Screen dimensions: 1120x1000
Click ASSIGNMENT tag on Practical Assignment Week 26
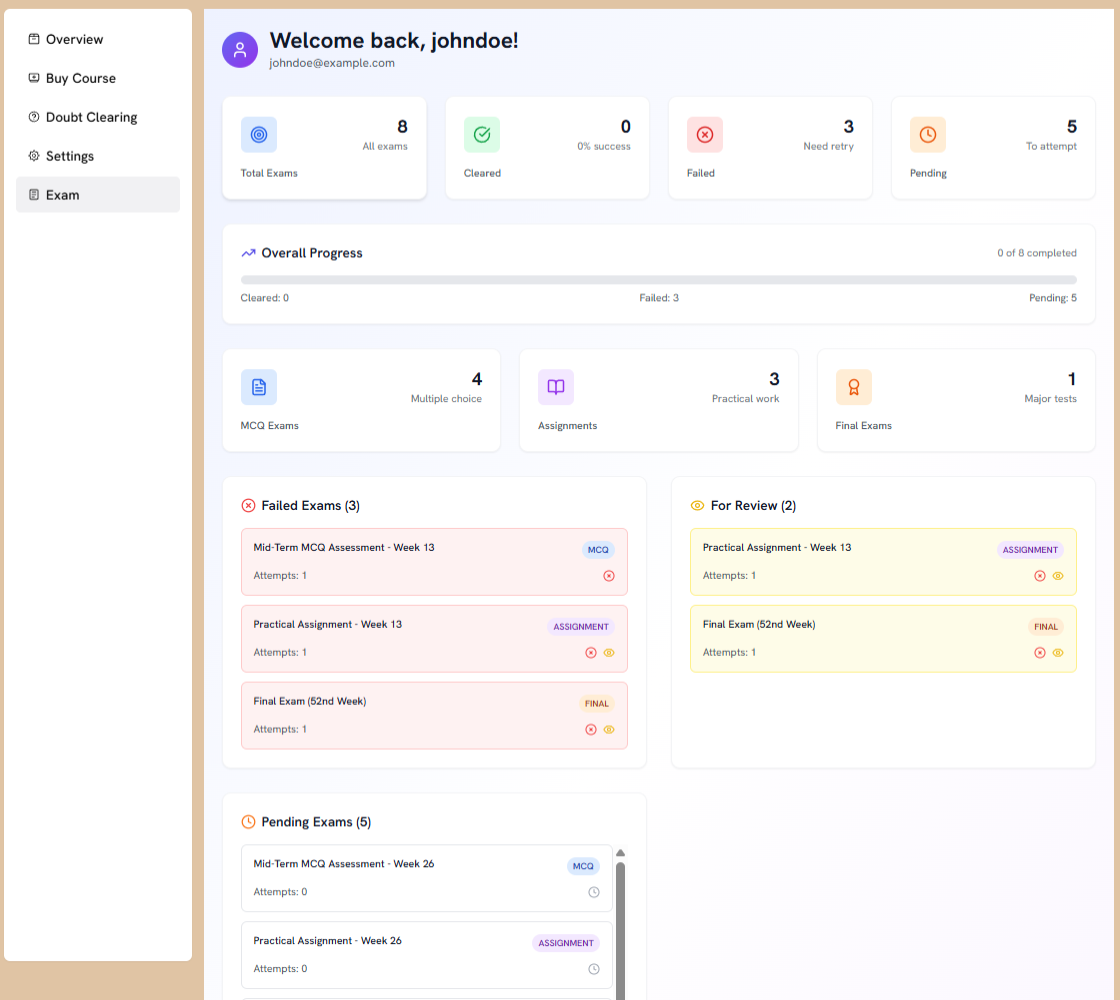click(x=566, y=943)
